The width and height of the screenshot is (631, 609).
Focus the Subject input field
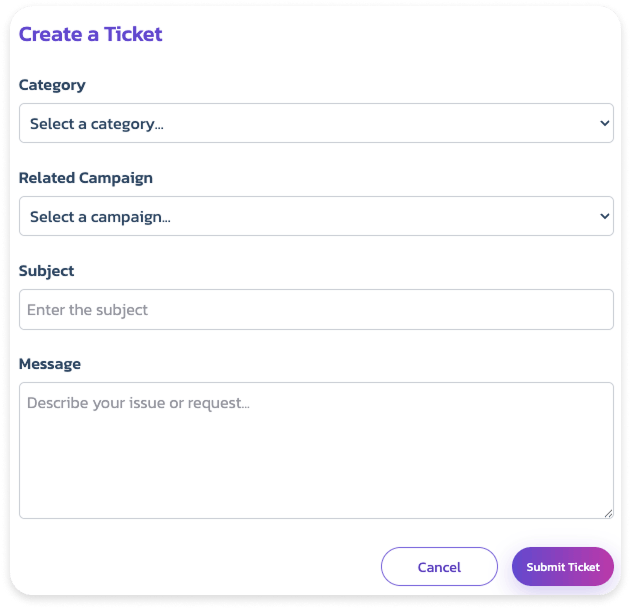316,310
